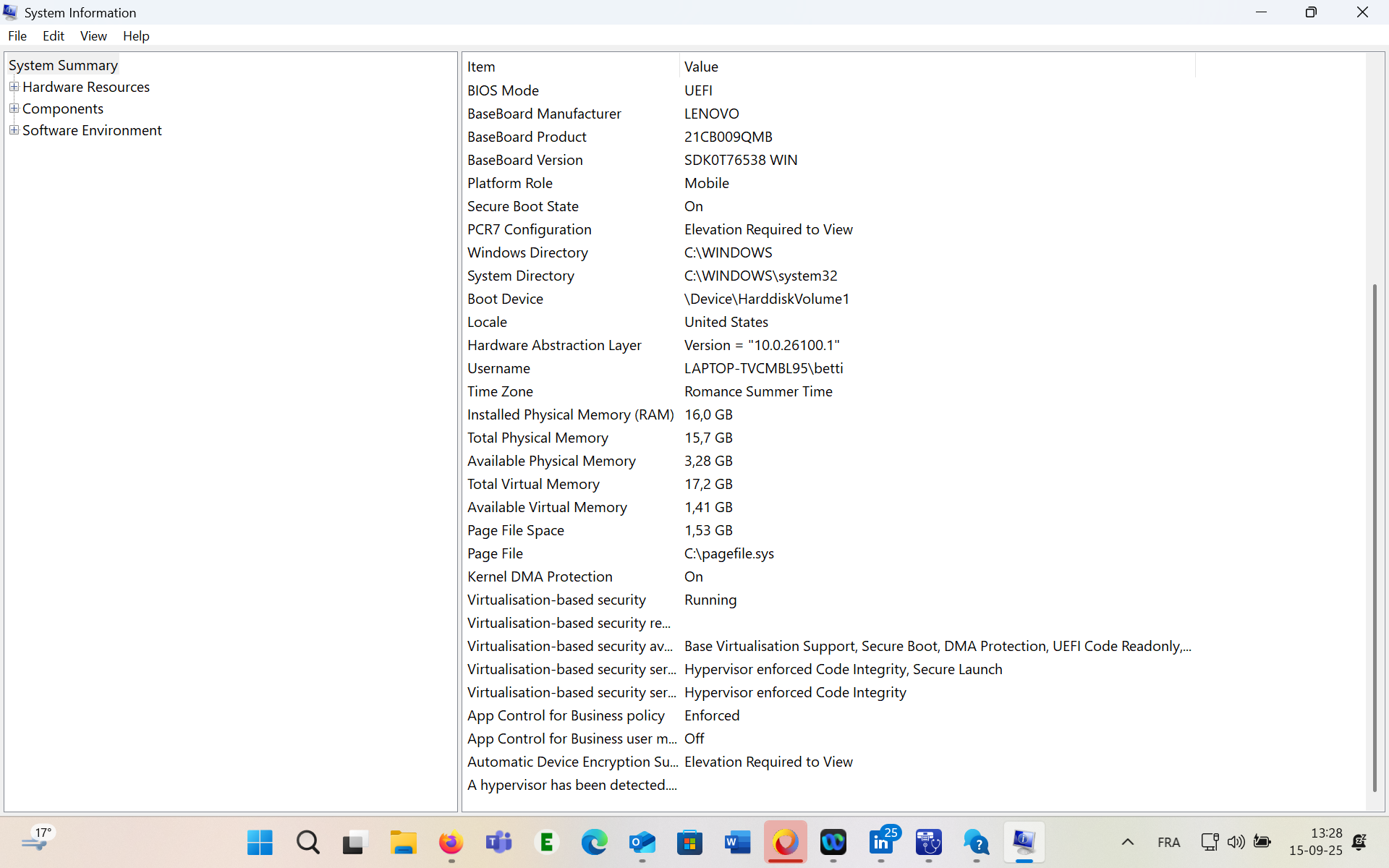The height and width of the screenshot is (868, 1389).
Task: Open the View menu
Action: tap(93, 36)
